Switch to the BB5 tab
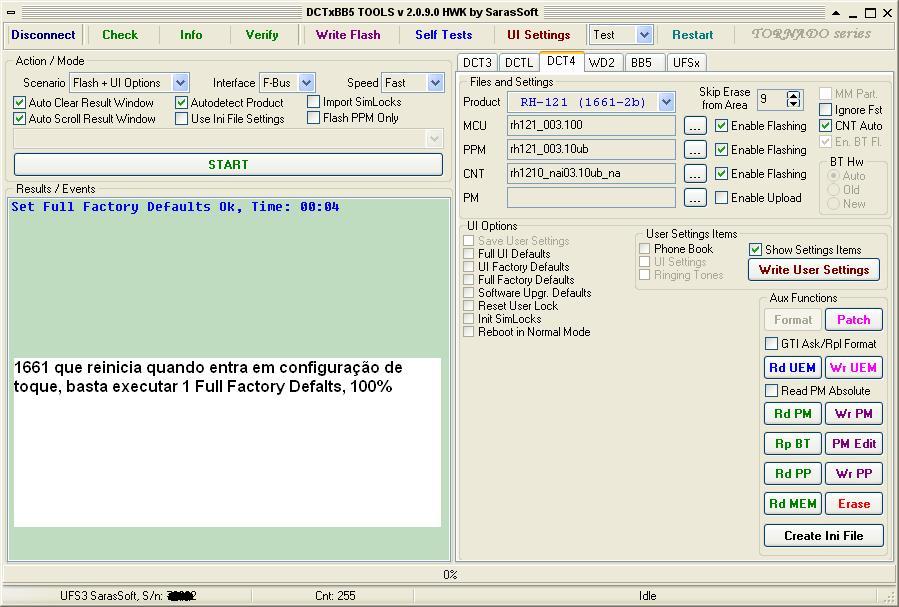 [x=642, y=62]
